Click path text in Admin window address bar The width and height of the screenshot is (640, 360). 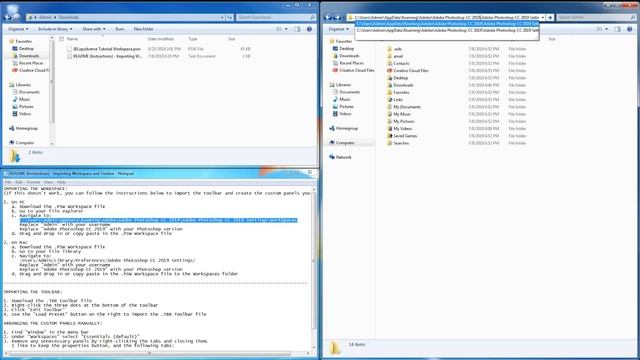pos(447,18)
